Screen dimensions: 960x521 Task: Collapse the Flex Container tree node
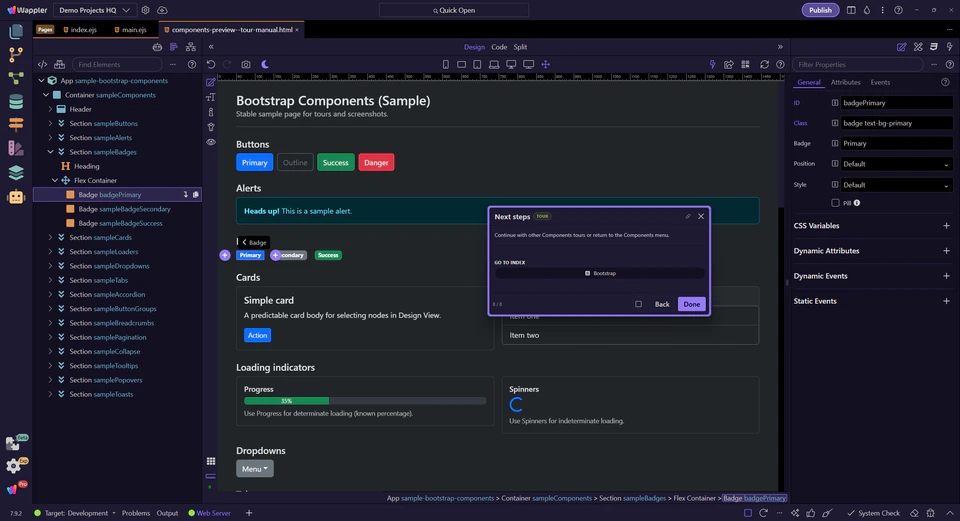point(55,181)
